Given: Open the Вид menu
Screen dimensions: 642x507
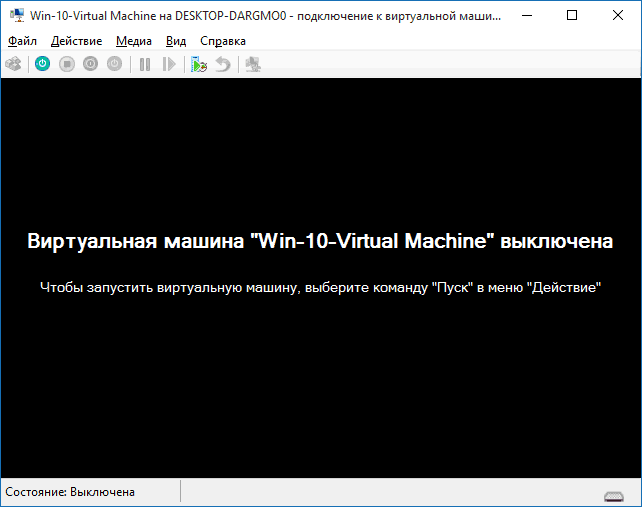Looking at the screenshot, I should point(176,41).
